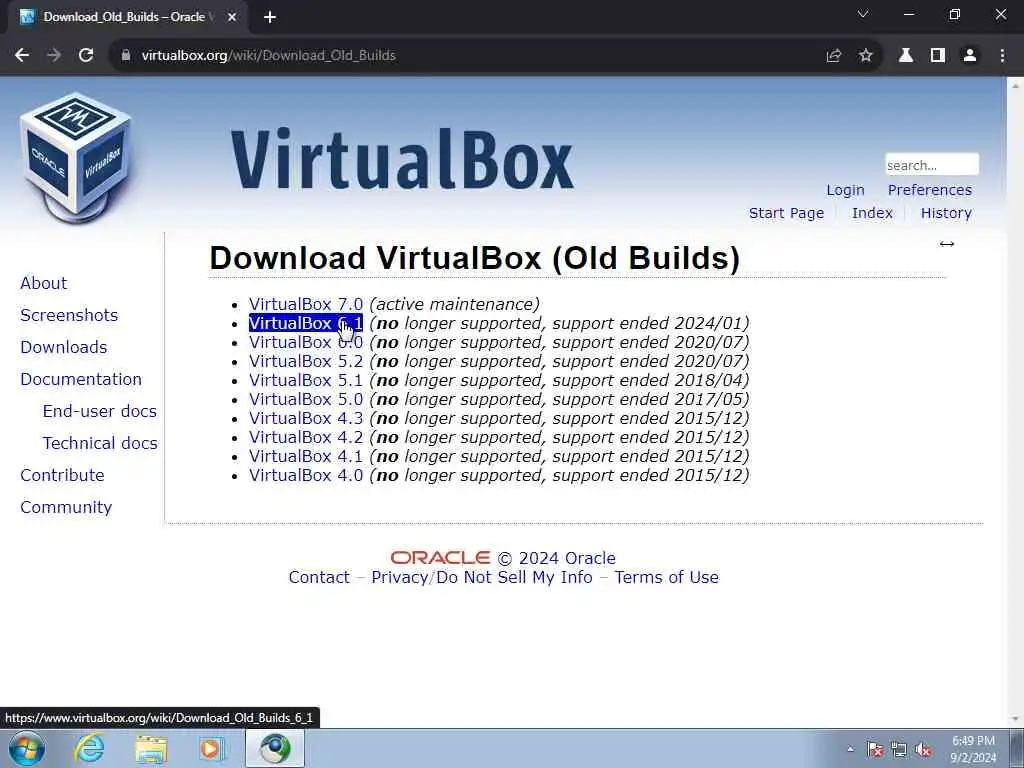This screenshot has height=768, width=1024.
Task: Launch Internet Explorer from the taskbar
Action: coord(89,748)
